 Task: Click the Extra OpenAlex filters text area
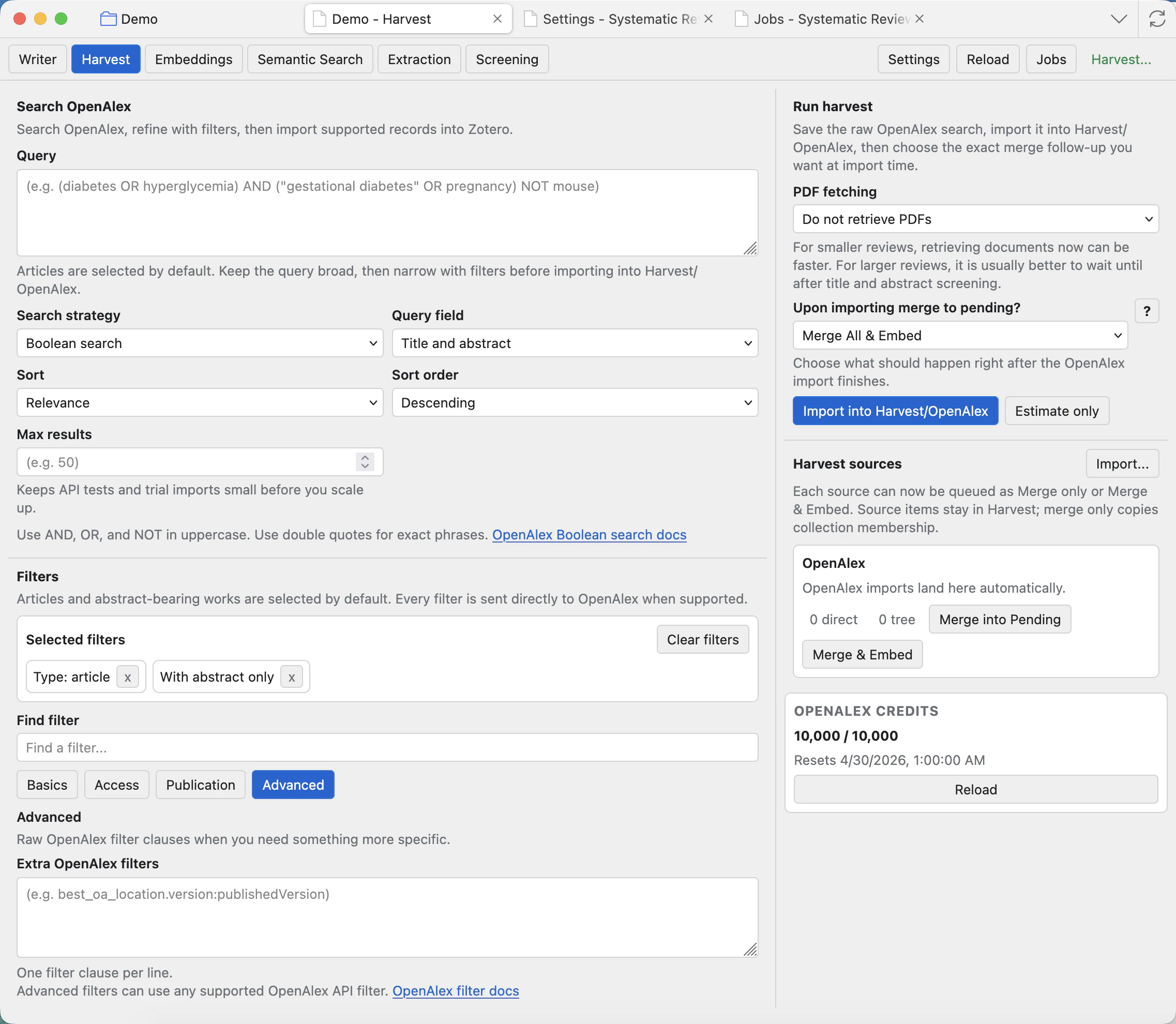click(387, 917)
